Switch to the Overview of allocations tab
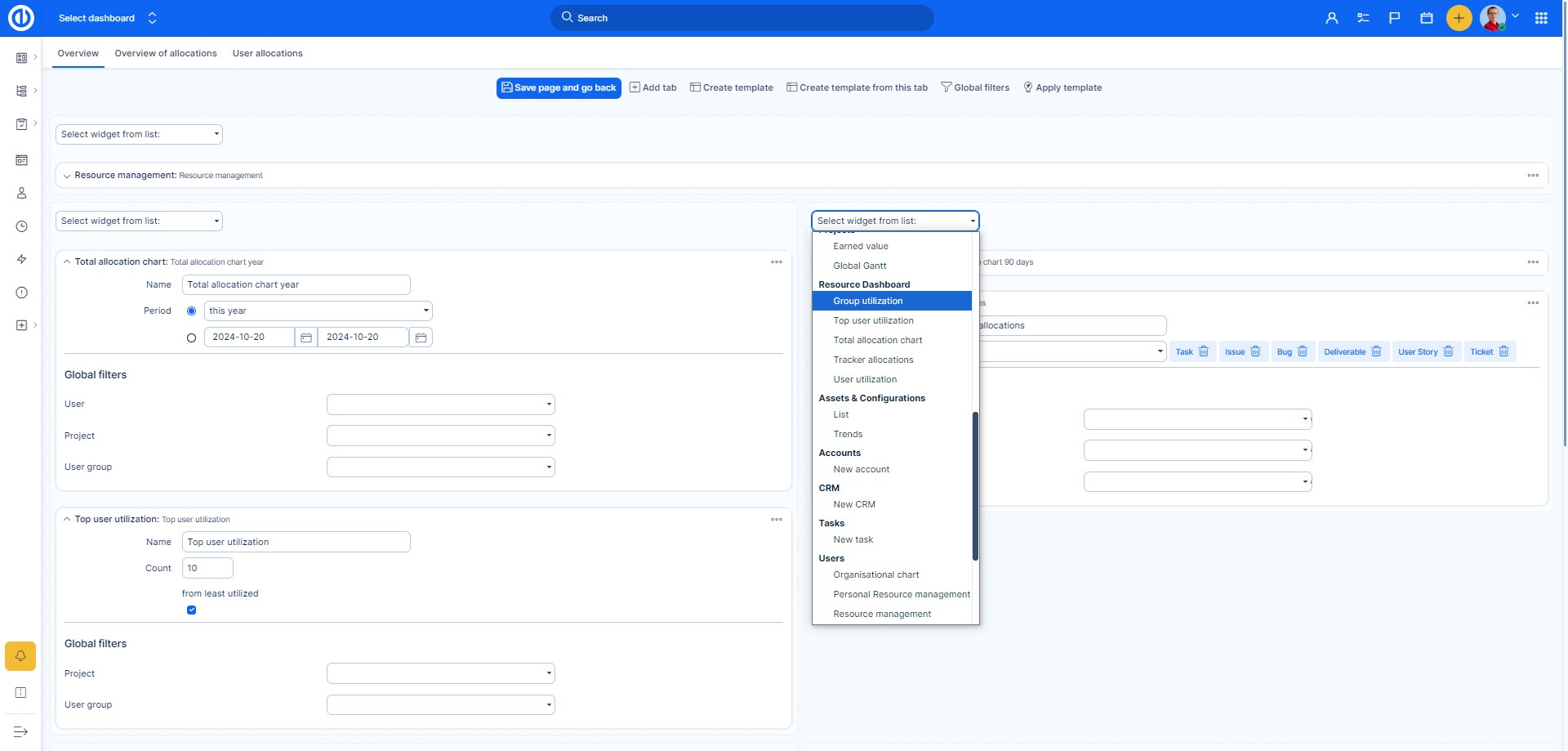 pyautogui.click(x=166, y=53)
